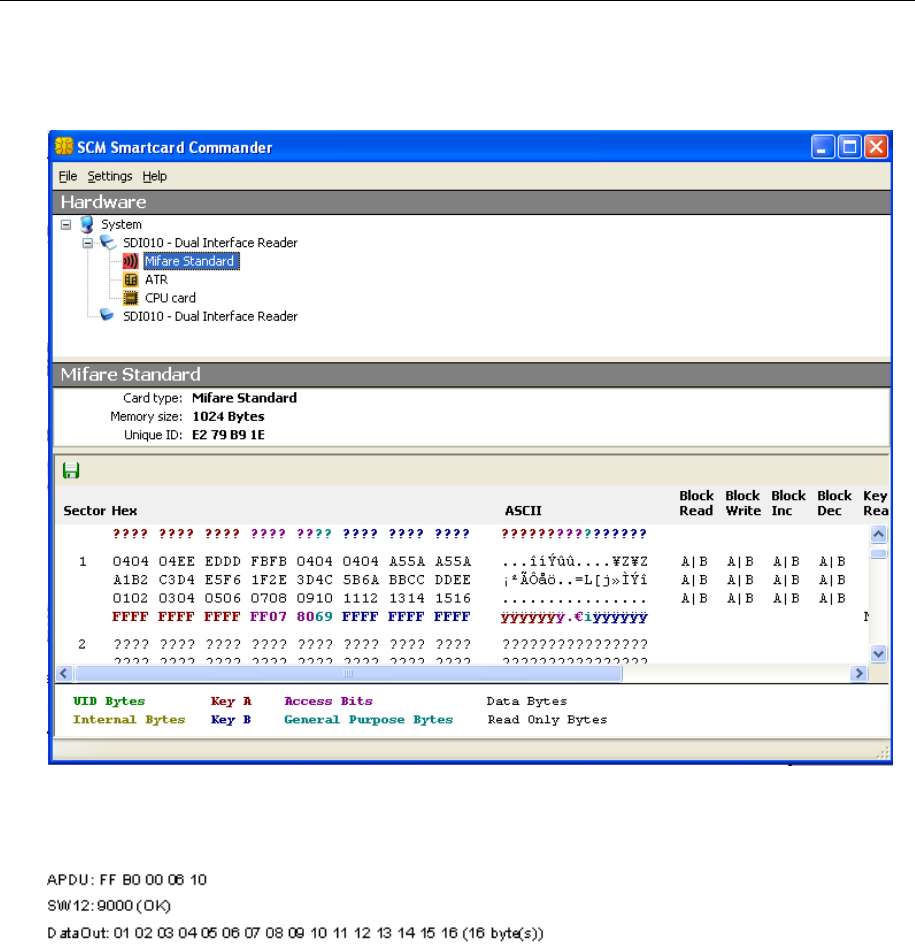Click the UID Bytes legend label

(x=109, y=701)
